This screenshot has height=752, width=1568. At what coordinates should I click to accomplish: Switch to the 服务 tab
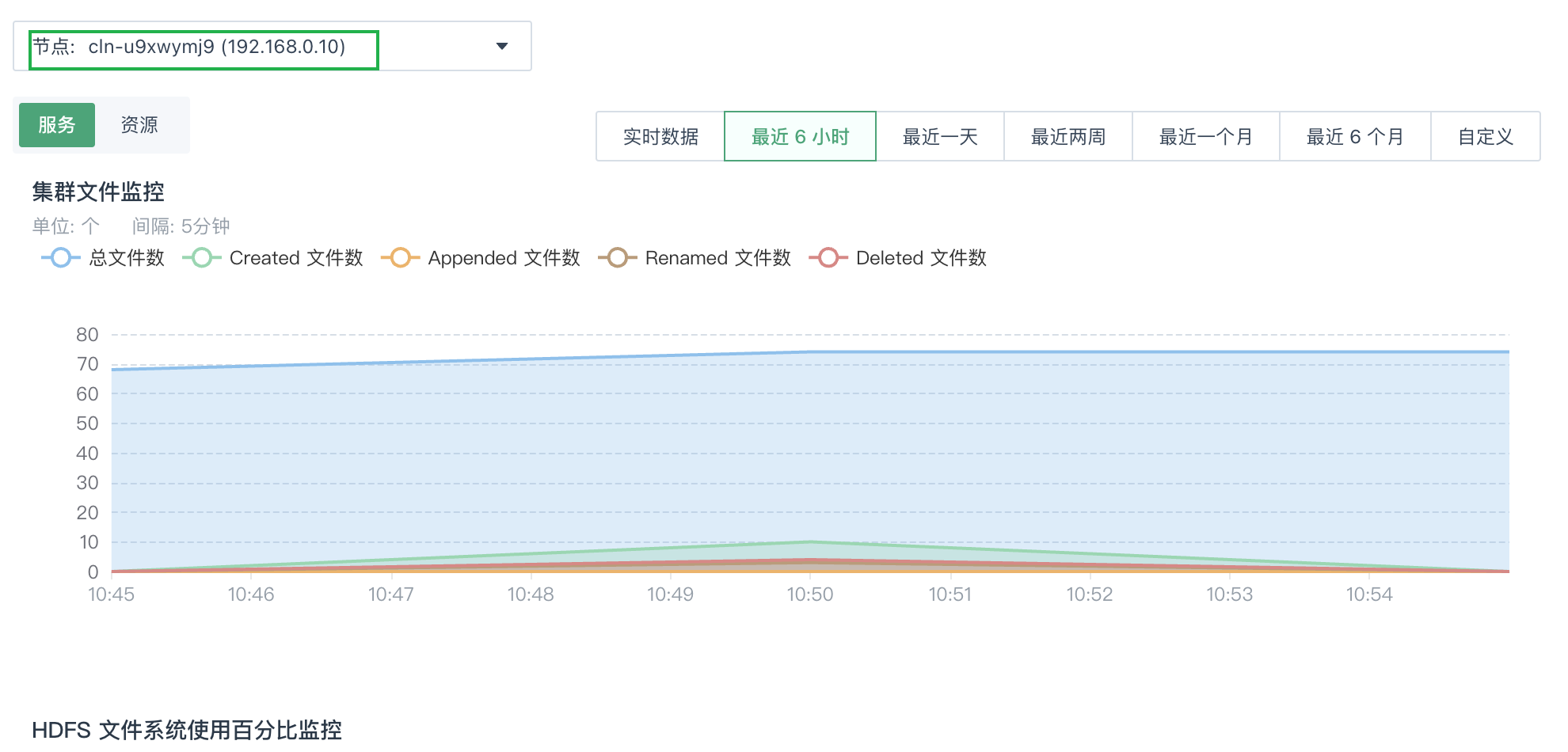click(x=57, y=125)
